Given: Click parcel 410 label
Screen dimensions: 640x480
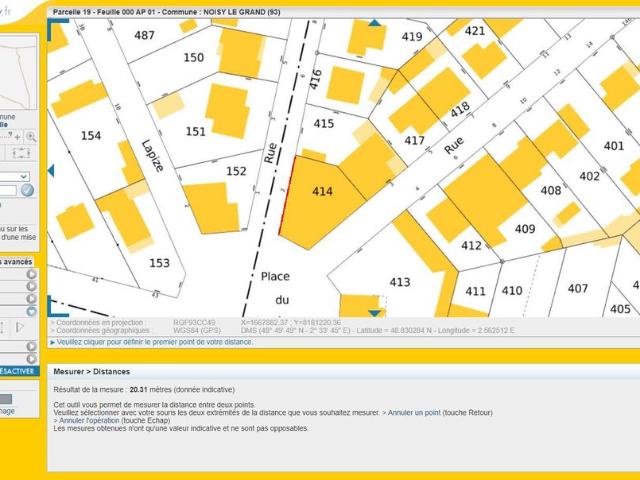Looking at the screenshot, I should tap(512, 291).
